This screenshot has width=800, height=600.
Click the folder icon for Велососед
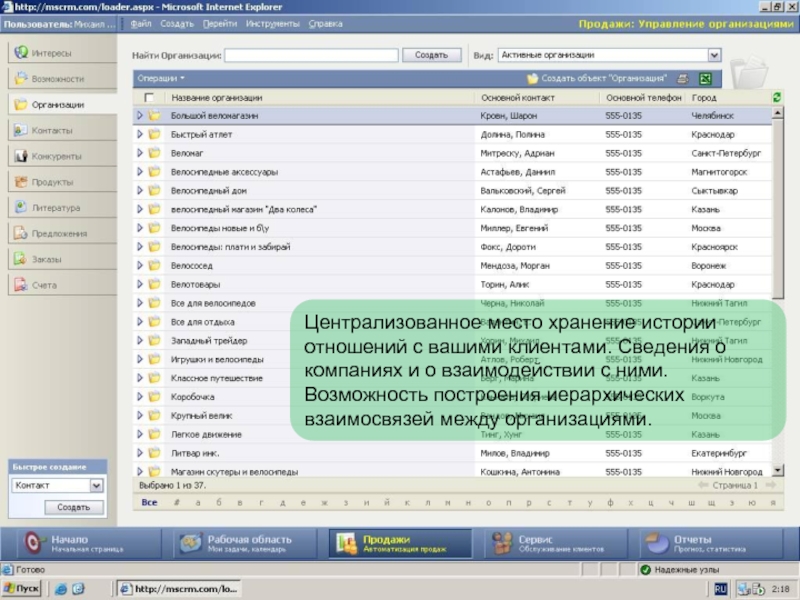(x=154, y=265)
